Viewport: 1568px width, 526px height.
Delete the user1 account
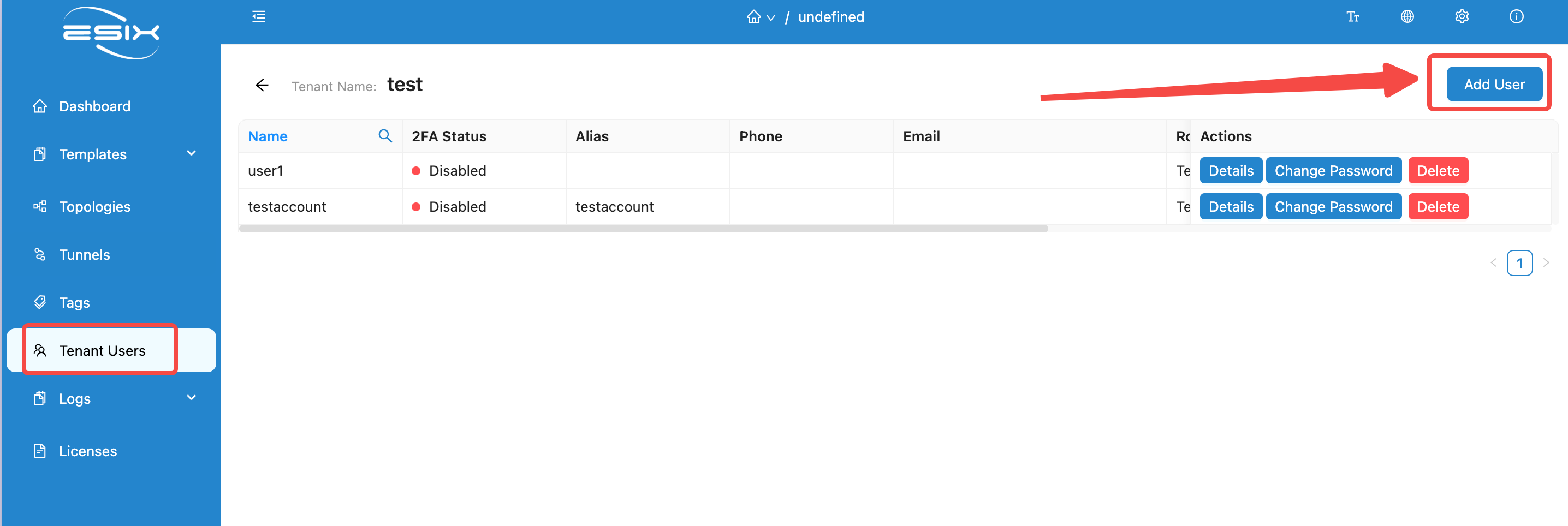coord(1438,171)
